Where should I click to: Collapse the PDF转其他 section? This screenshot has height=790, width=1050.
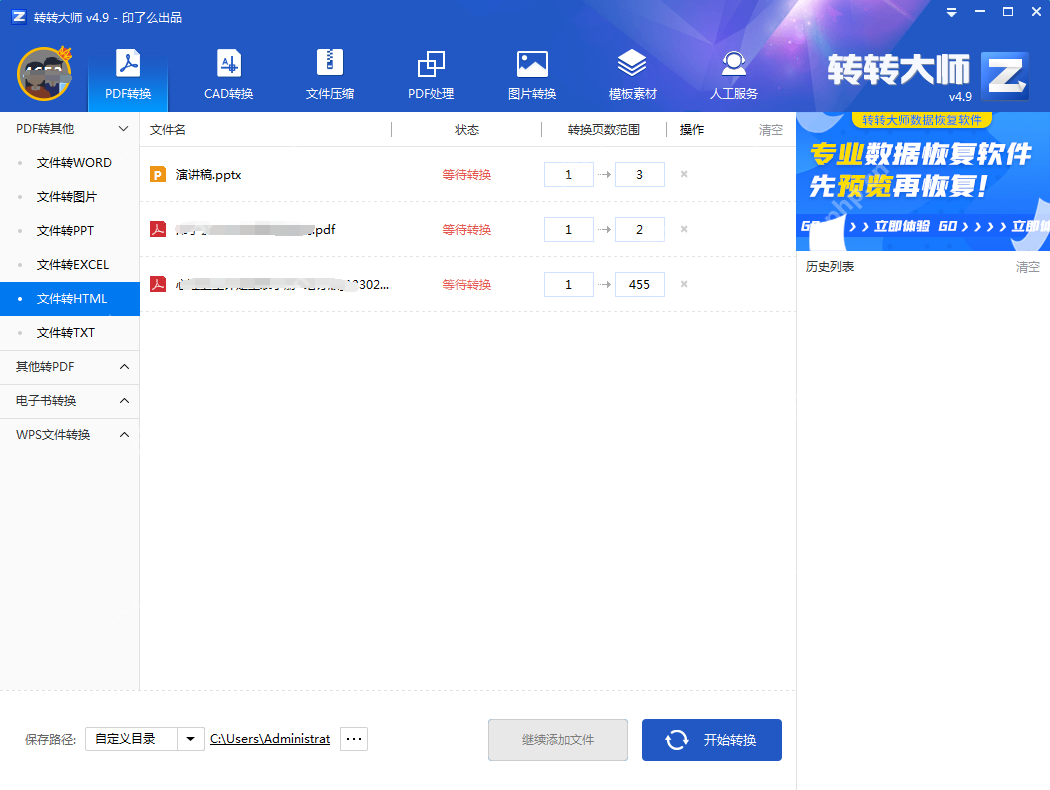click(x=70, y=128)
